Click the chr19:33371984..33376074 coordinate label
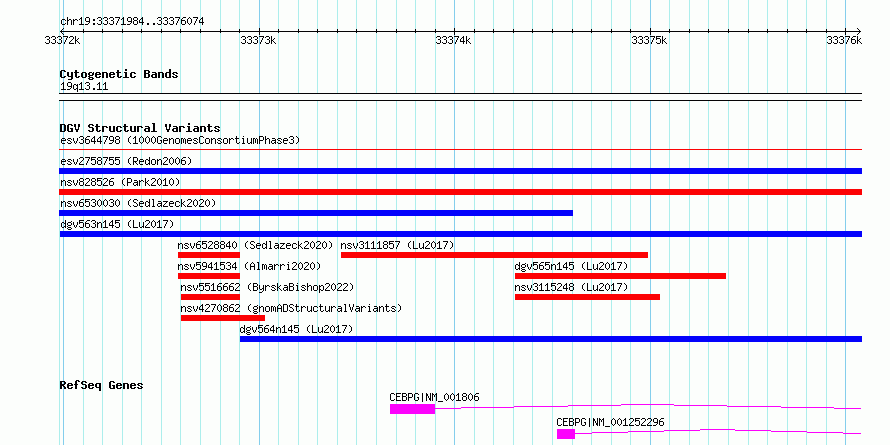The width and height of the screenshot is (890, 445). click(132, 22)
